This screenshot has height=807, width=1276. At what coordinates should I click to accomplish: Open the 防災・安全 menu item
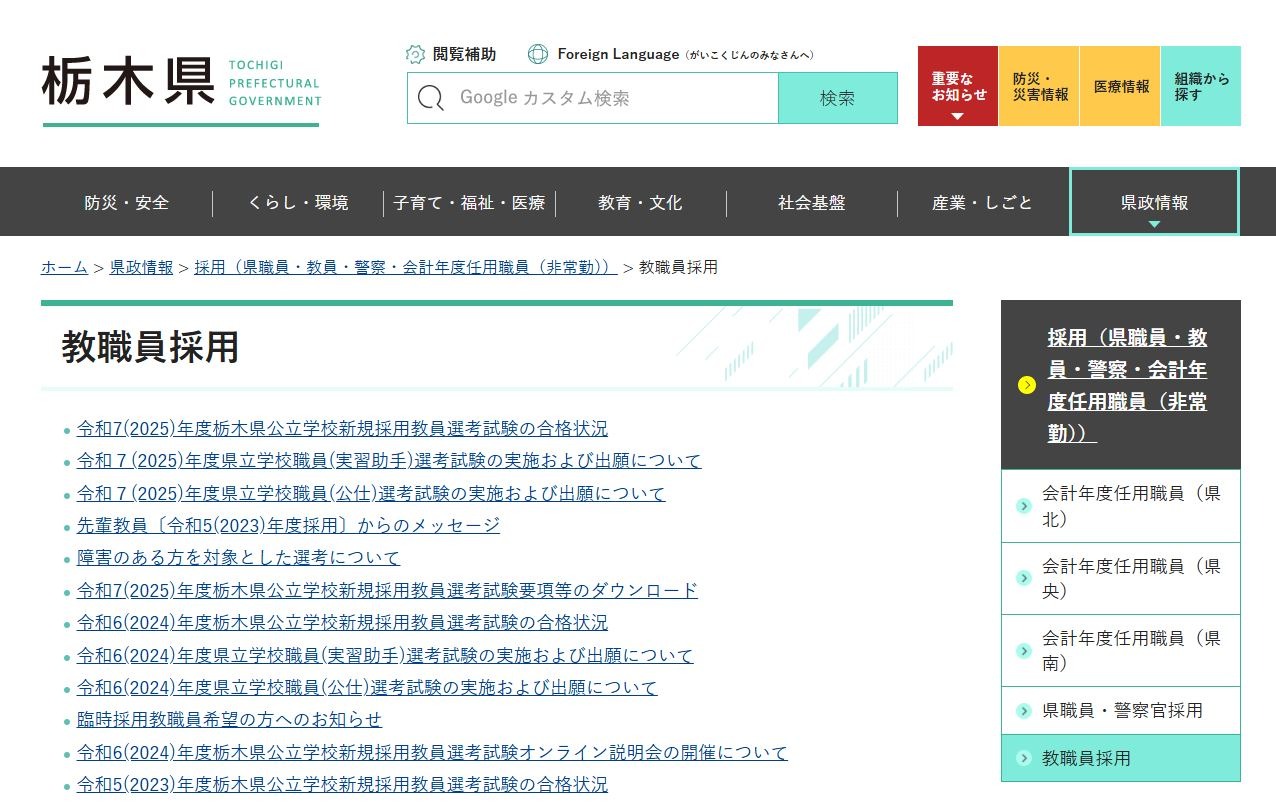(x=126, y=203)
